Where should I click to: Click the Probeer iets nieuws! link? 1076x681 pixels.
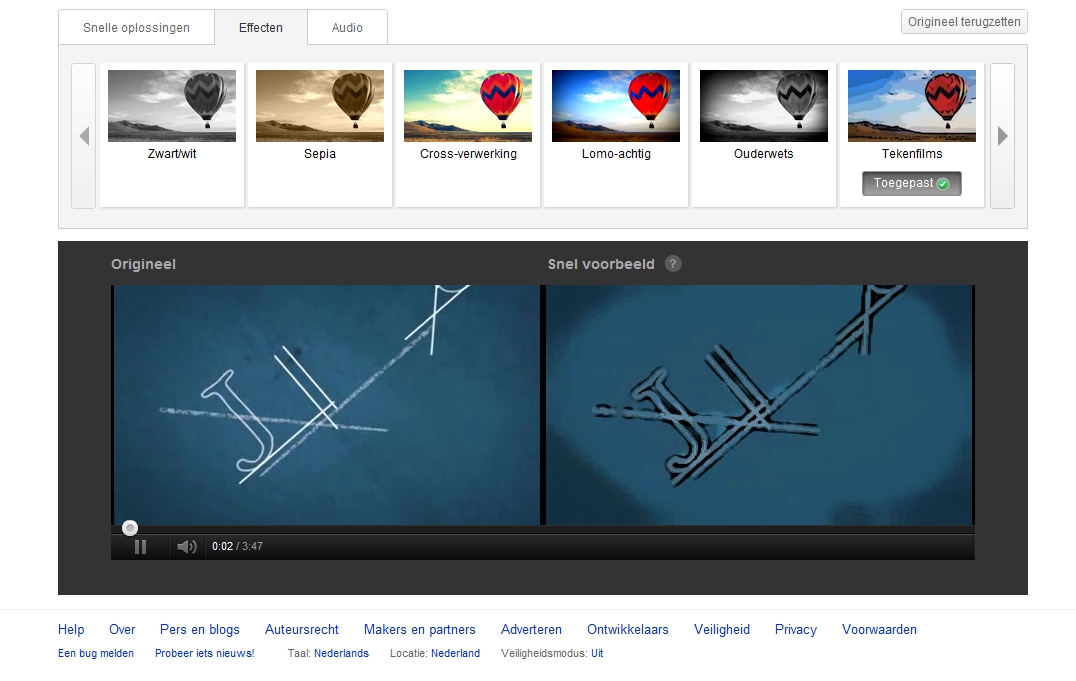(x=204, y=654)
